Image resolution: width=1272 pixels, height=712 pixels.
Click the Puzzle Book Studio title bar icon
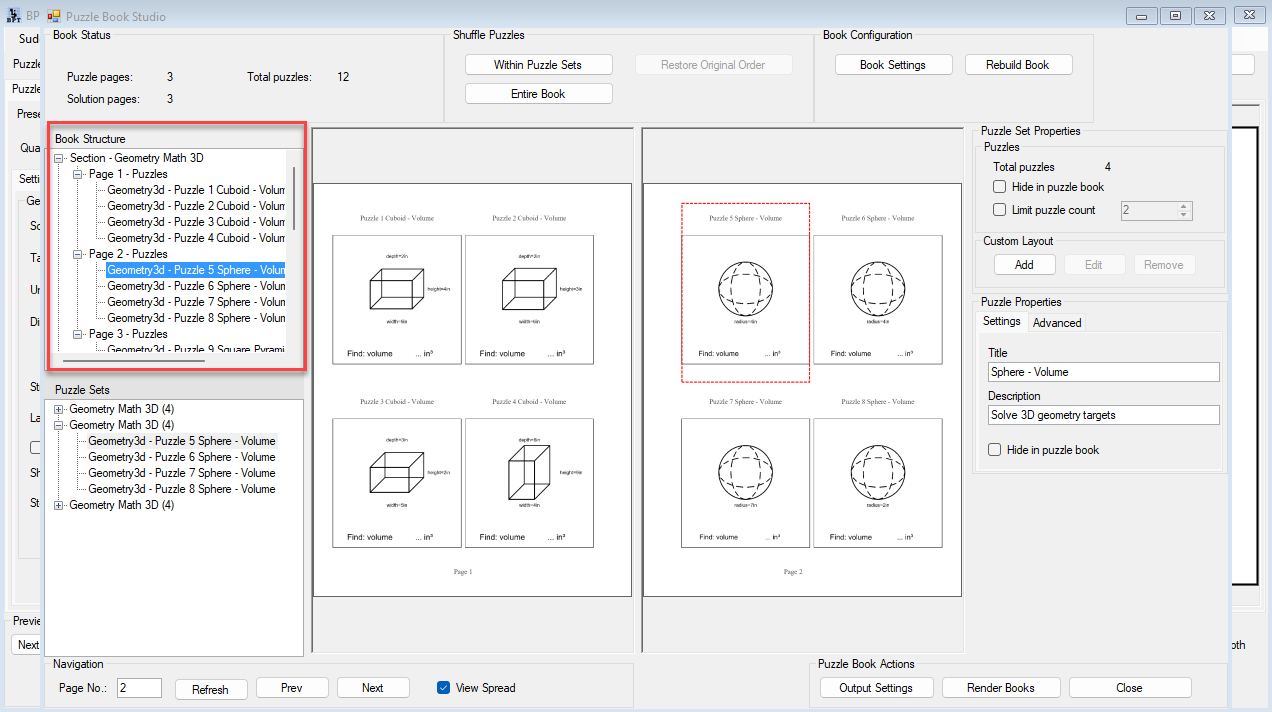tap(54, 16)
